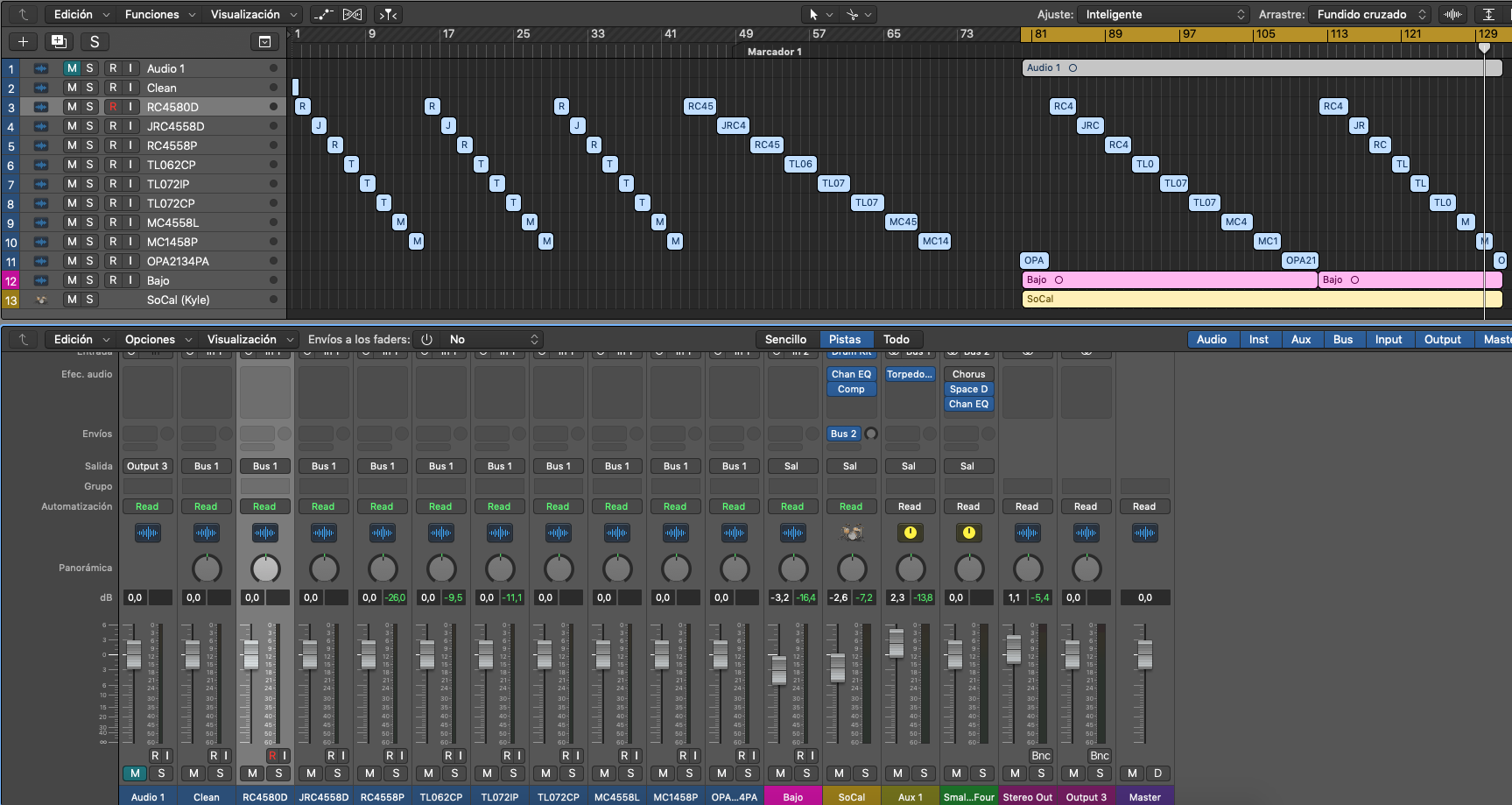1512x805 pixels.
Task: Click the Master channel volume fader
Action: point(1144,653)
